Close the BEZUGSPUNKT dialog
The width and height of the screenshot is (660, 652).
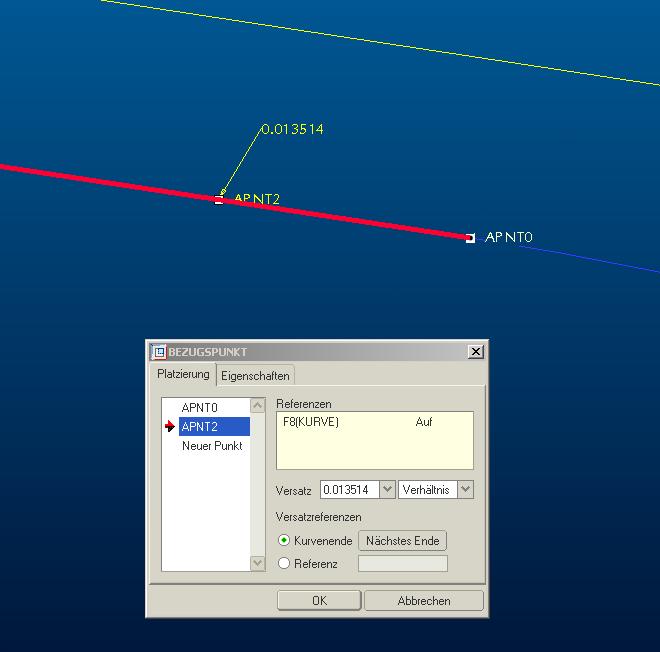point(476,351)
